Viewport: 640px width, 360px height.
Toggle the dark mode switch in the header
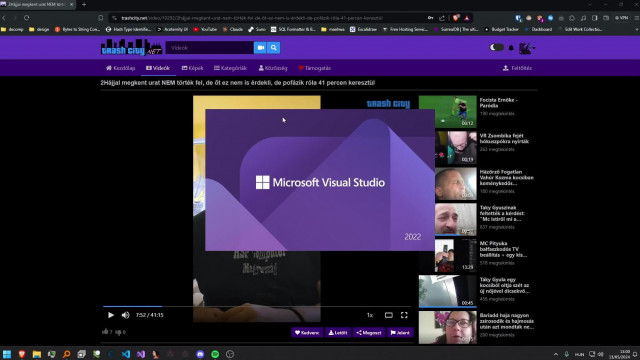click(x=497, y=47)
